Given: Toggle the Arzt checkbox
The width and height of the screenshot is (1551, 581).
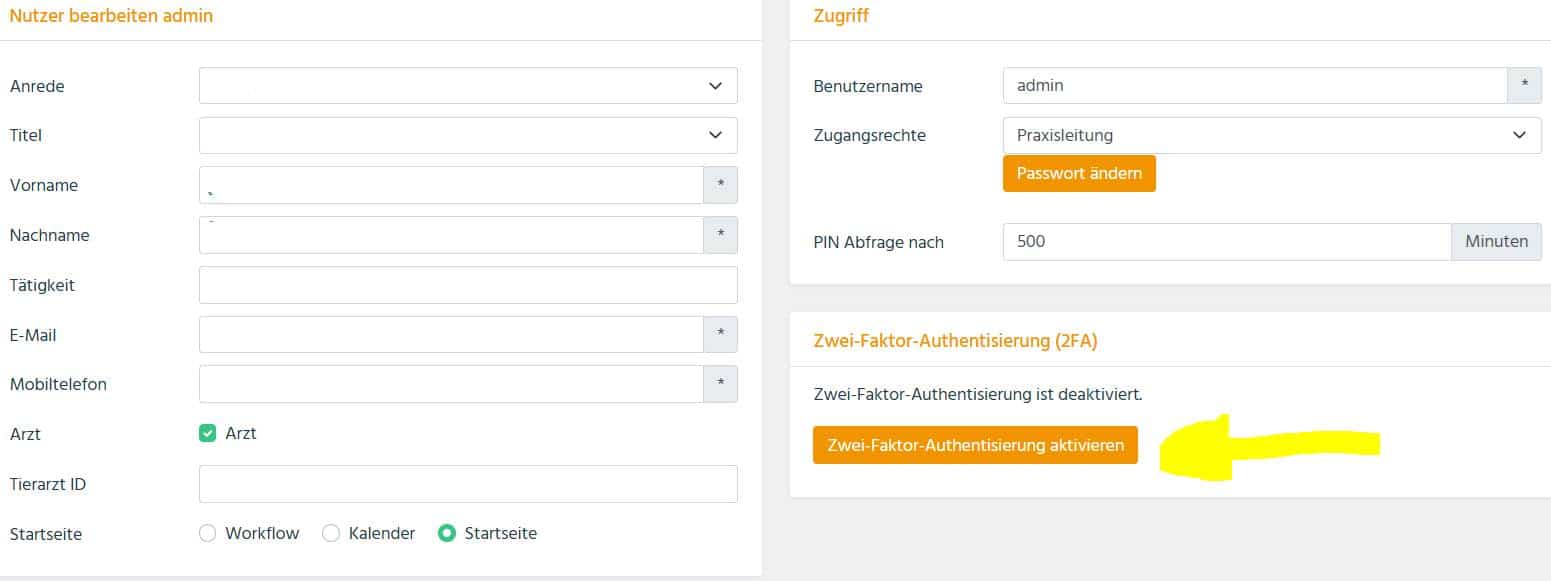Looking at the screenshot, I should tap(208, 433).
